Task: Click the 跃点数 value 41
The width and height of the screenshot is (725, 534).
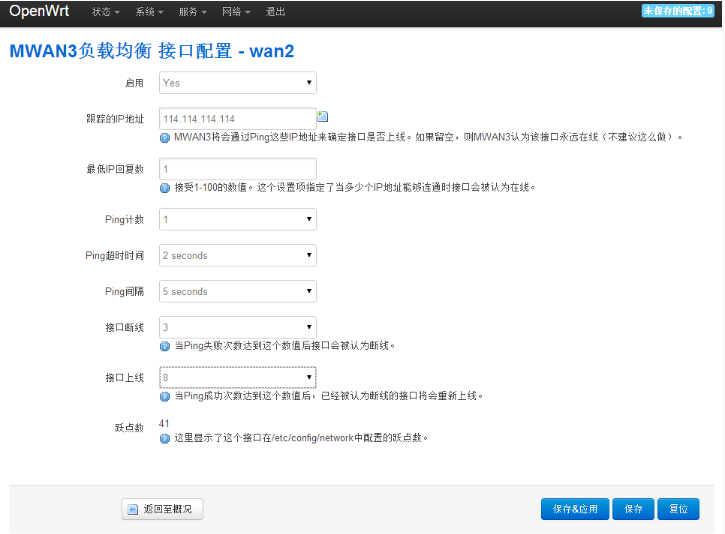Action: [x=164, y=424]
